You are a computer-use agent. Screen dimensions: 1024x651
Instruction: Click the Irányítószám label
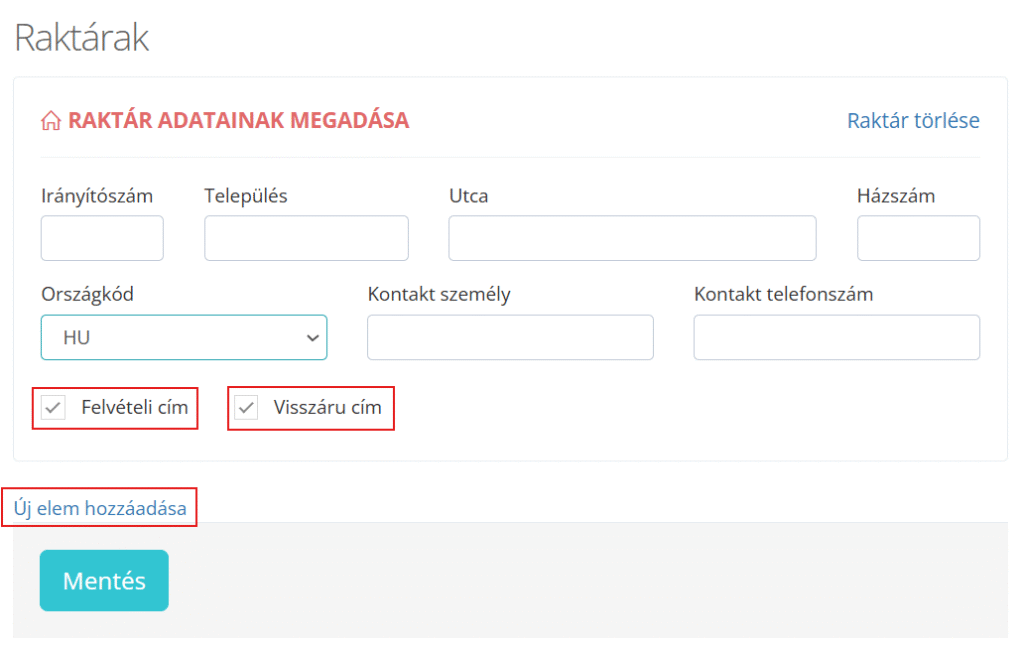97,196
